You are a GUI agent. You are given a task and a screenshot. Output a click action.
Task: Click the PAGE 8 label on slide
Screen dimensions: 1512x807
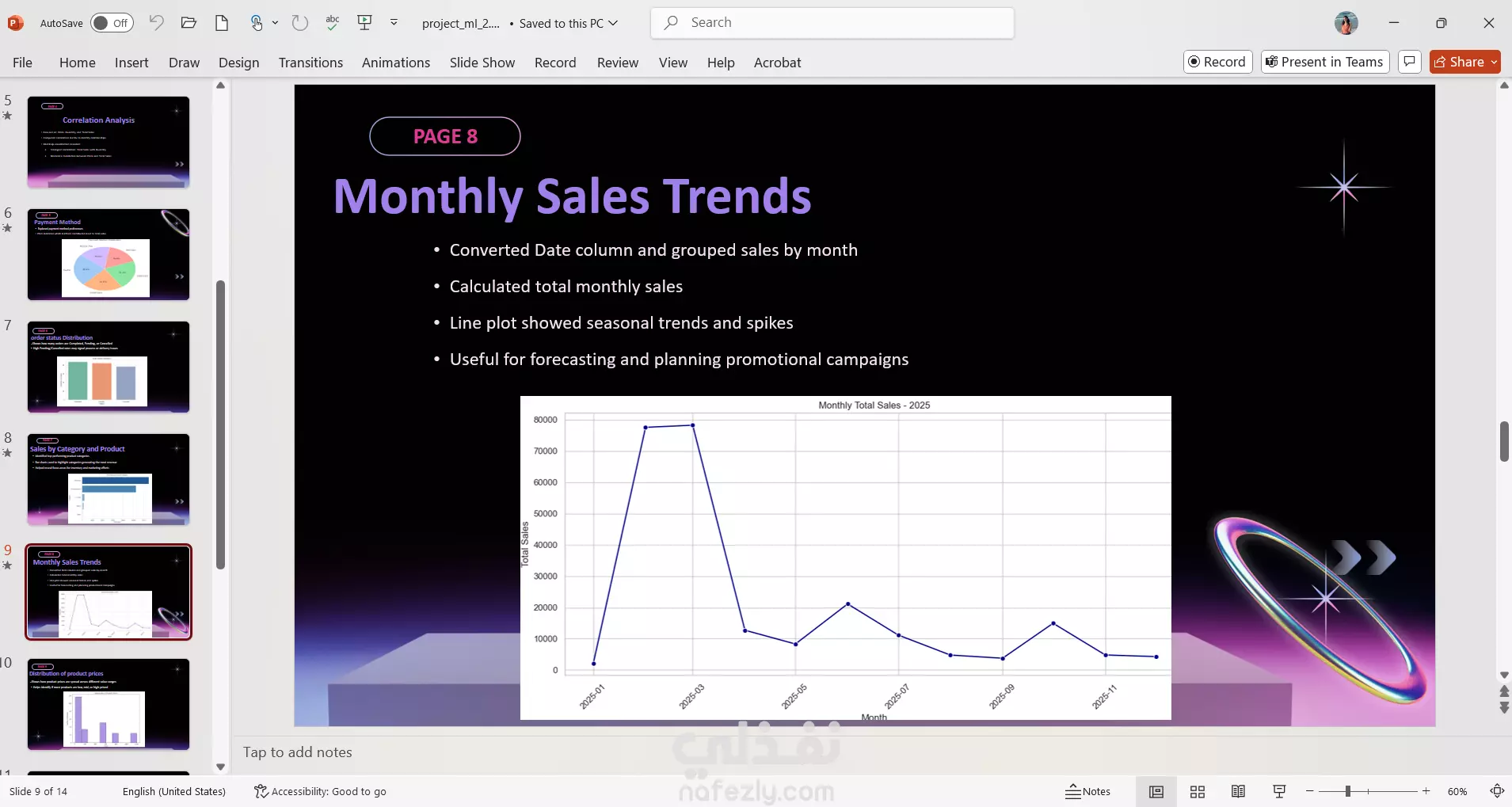[x=445, y=136]
